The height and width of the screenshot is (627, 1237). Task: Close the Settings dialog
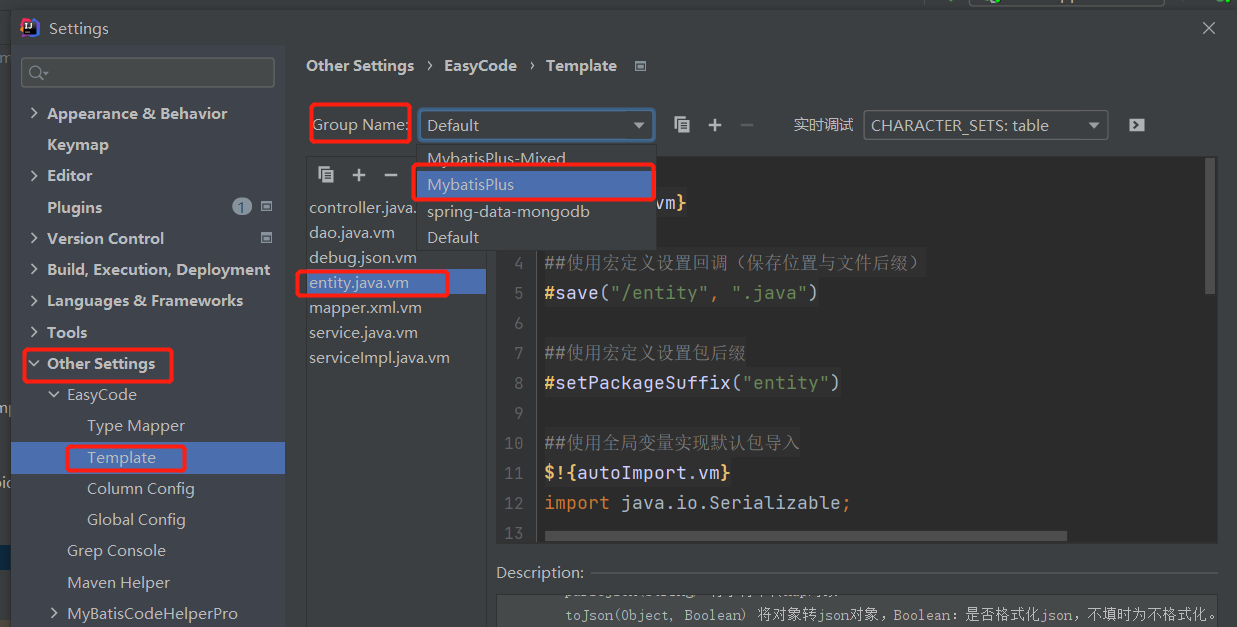[x=1209, y=28]
